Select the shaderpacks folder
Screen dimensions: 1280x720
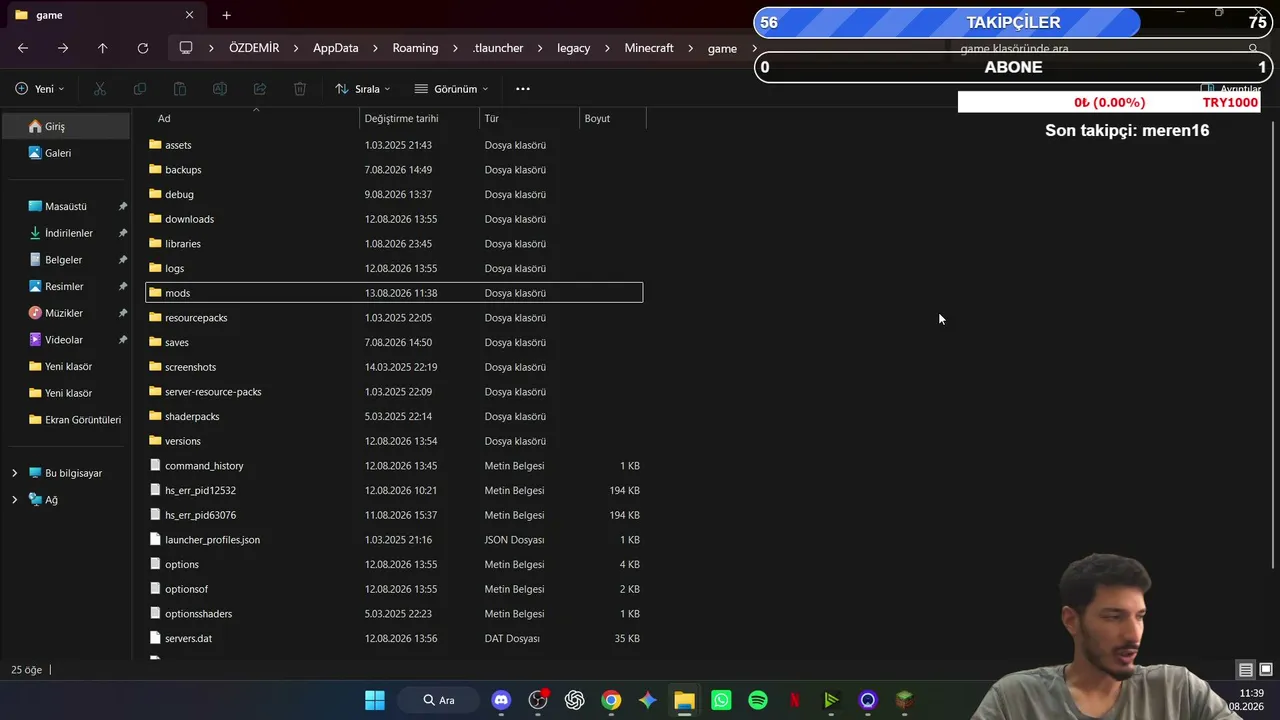[394, 416]
